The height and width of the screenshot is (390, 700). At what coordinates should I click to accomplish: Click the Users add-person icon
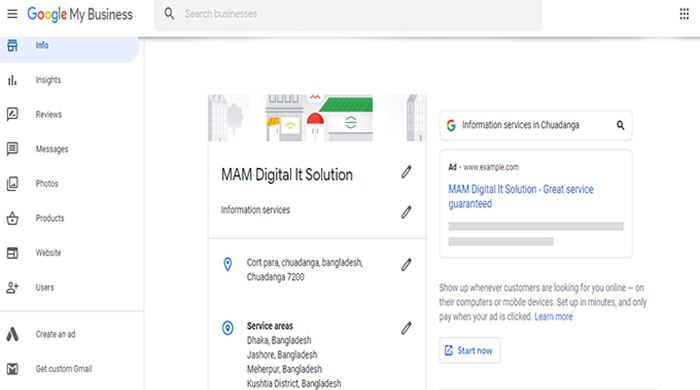coord(12,287)
